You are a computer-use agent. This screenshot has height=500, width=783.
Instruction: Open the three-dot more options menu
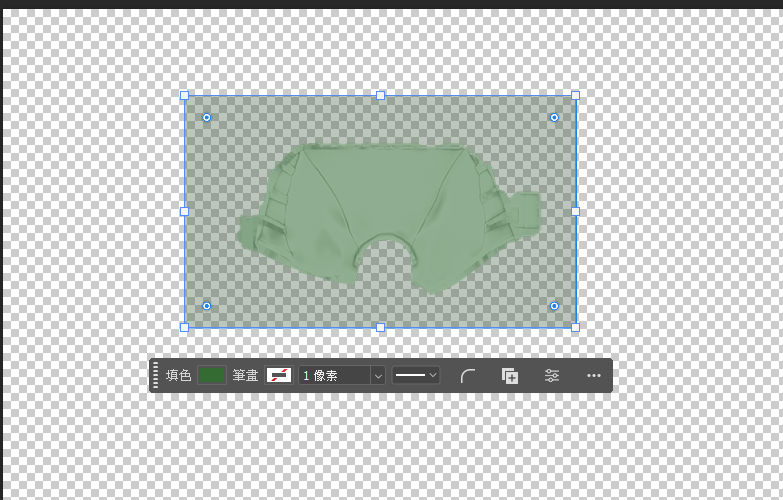tap(594, 376)
